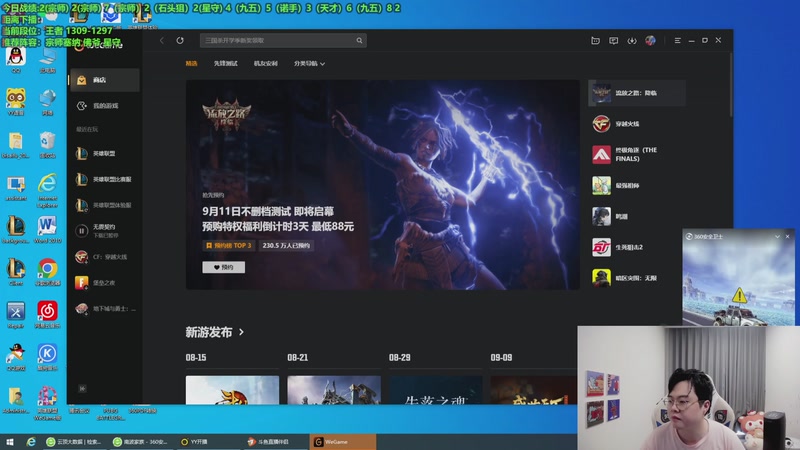Click the WeGame store vertical scrollbar

pos(731,84)
